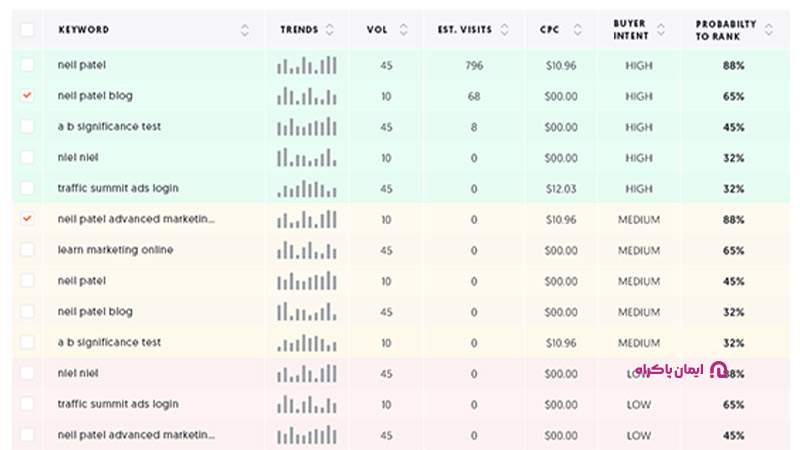The width and height of the screenshot is (800, 450).
Task: Sort the table by VOL arrows
Action: (x=403, y=30)
